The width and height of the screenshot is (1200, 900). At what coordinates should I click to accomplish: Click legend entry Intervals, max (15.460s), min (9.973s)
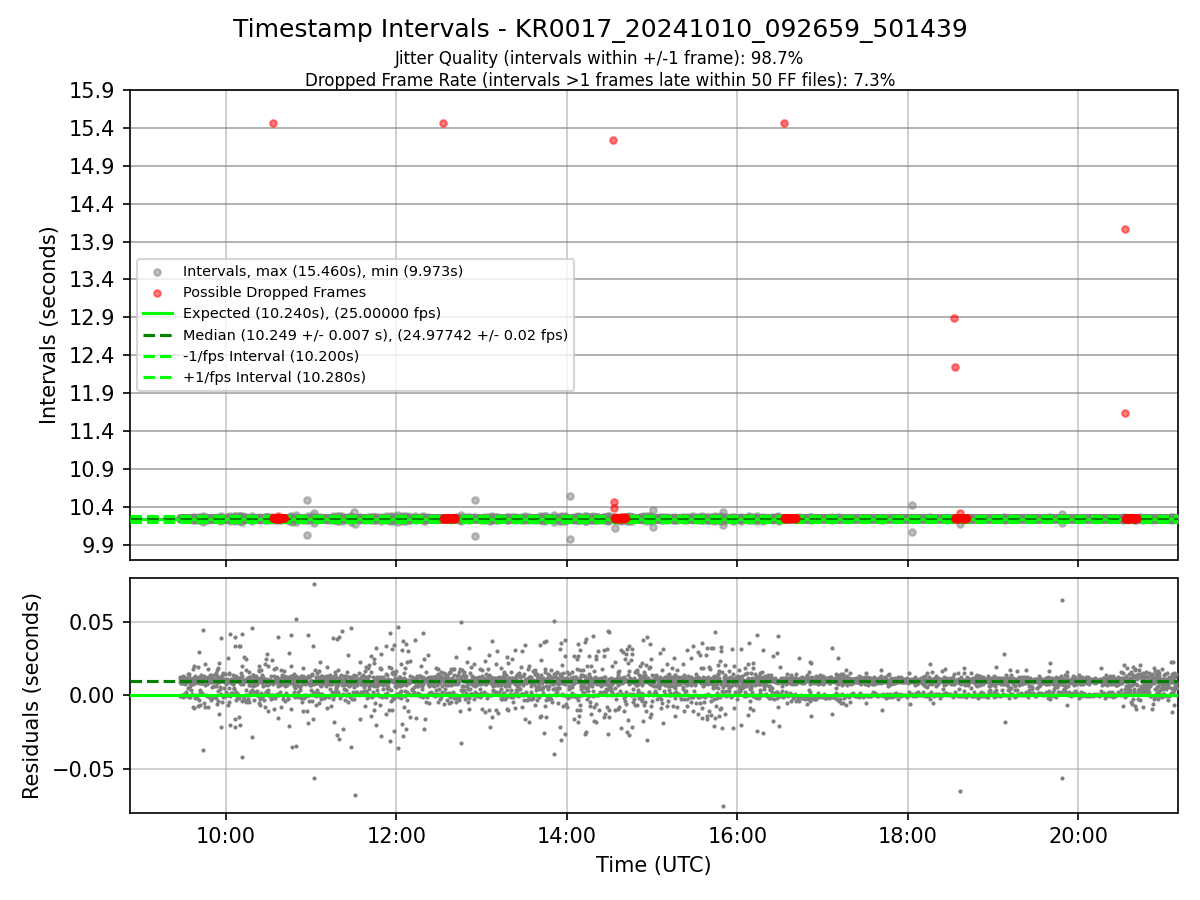(323, 271)
